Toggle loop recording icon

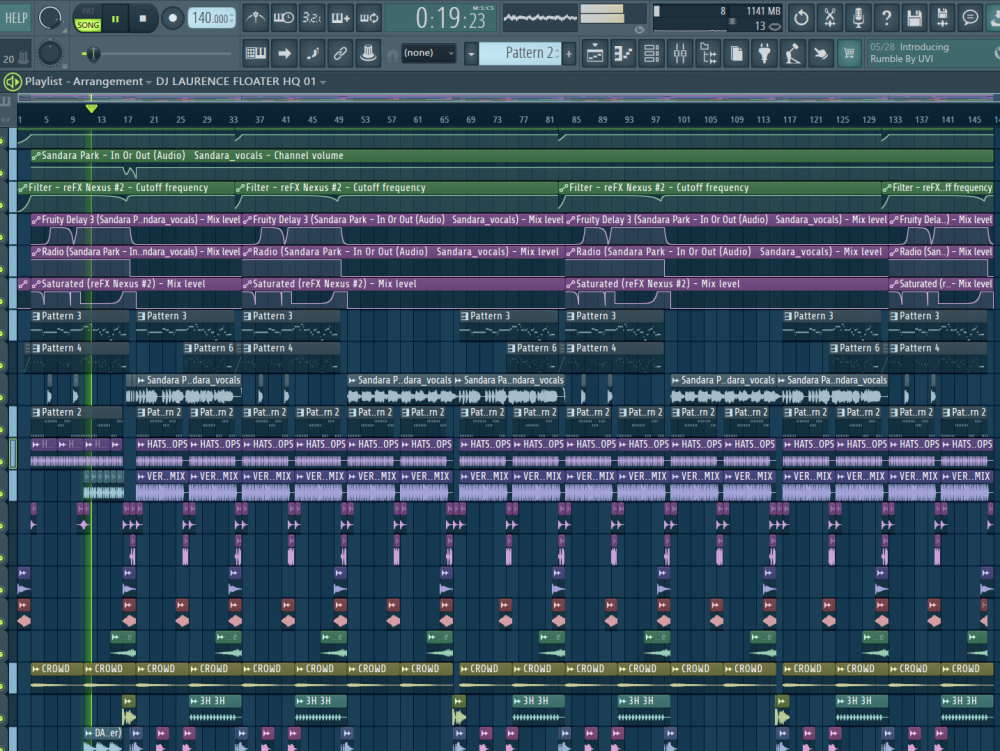coord(369,18)
